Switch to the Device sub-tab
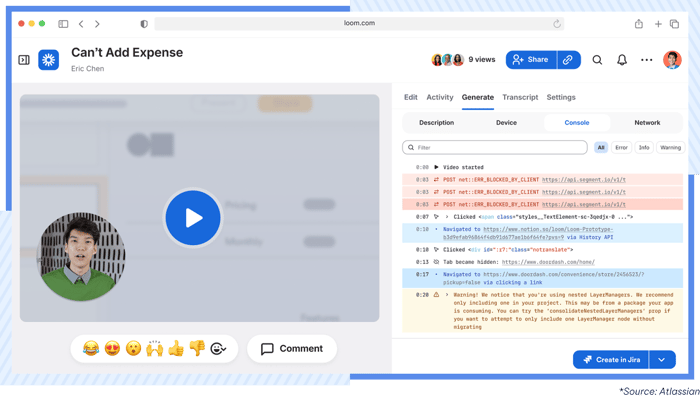The image size is (700, 397). [506, 123]
